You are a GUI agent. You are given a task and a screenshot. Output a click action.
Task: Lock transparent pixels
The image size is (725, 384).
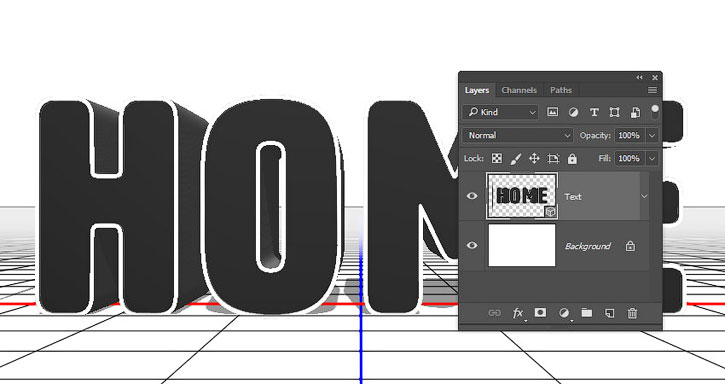(497, 159)
